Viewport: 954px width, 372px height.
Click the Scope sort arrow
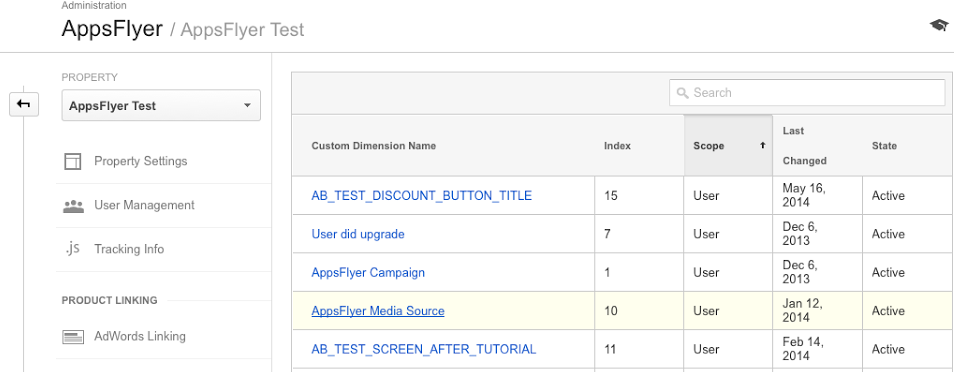coord(762,146)
